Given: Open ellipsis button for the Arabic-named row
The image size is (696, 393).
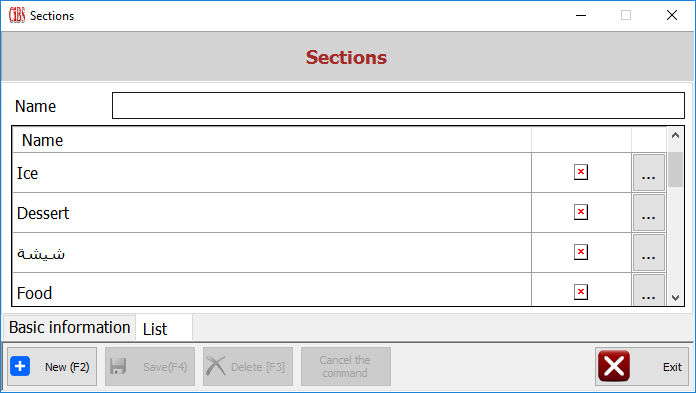Looking at the screenshot, I should [x=649, y=253].
